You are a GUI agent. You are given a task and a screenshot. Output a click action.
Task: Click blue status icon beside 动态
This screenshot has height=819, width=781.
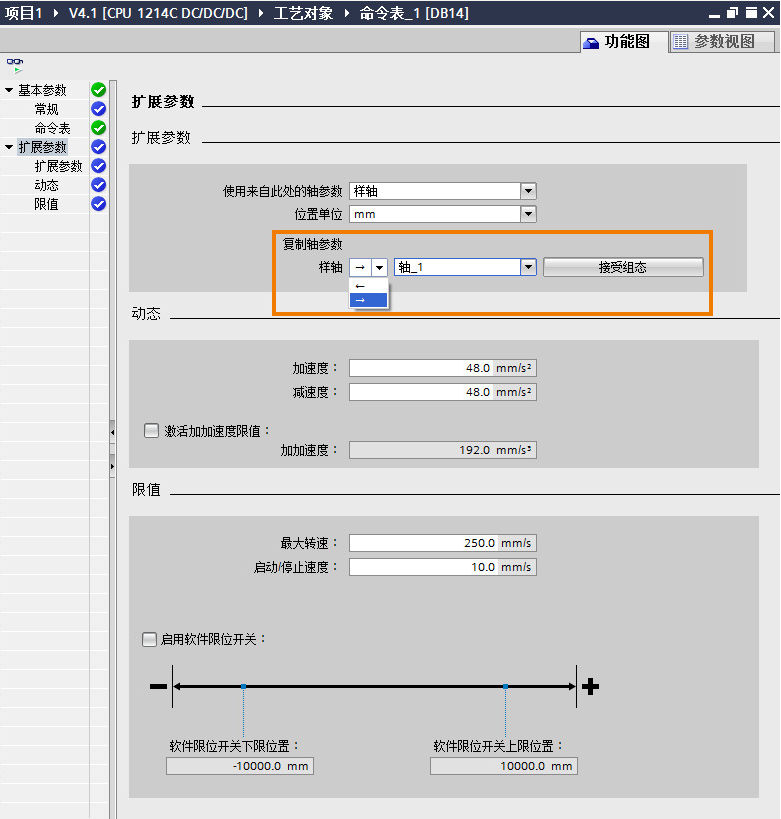click(98, 185)
